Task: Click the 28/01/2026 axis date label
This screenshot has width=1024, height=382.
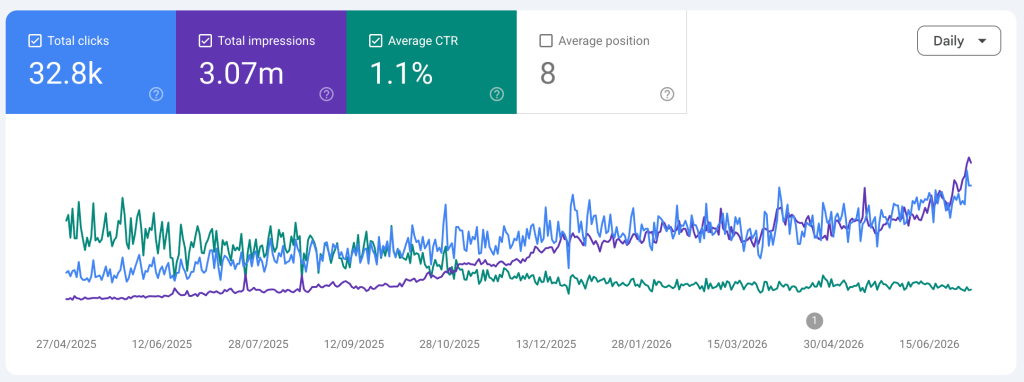Action: tap(641, 344)
